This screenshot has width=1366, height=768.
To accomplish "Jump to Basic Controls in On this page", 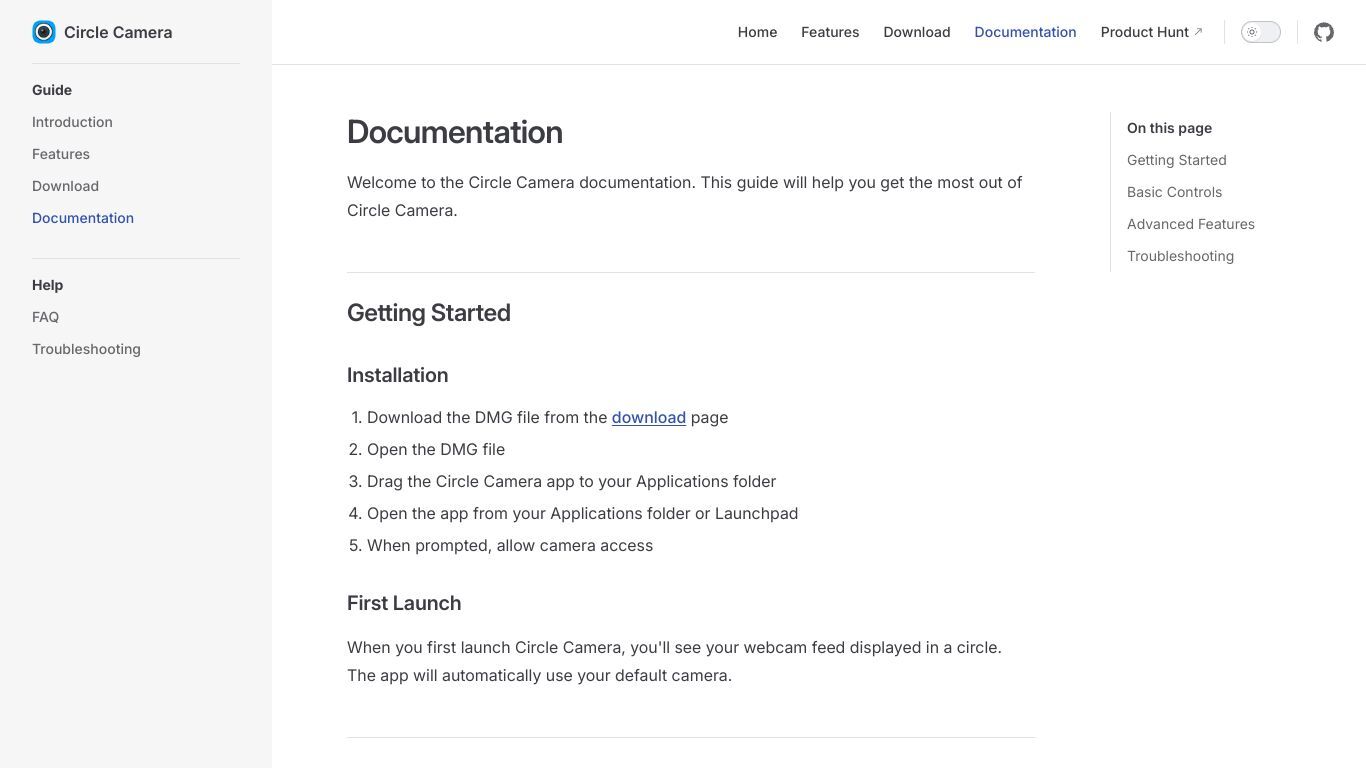I will 1174,192.
